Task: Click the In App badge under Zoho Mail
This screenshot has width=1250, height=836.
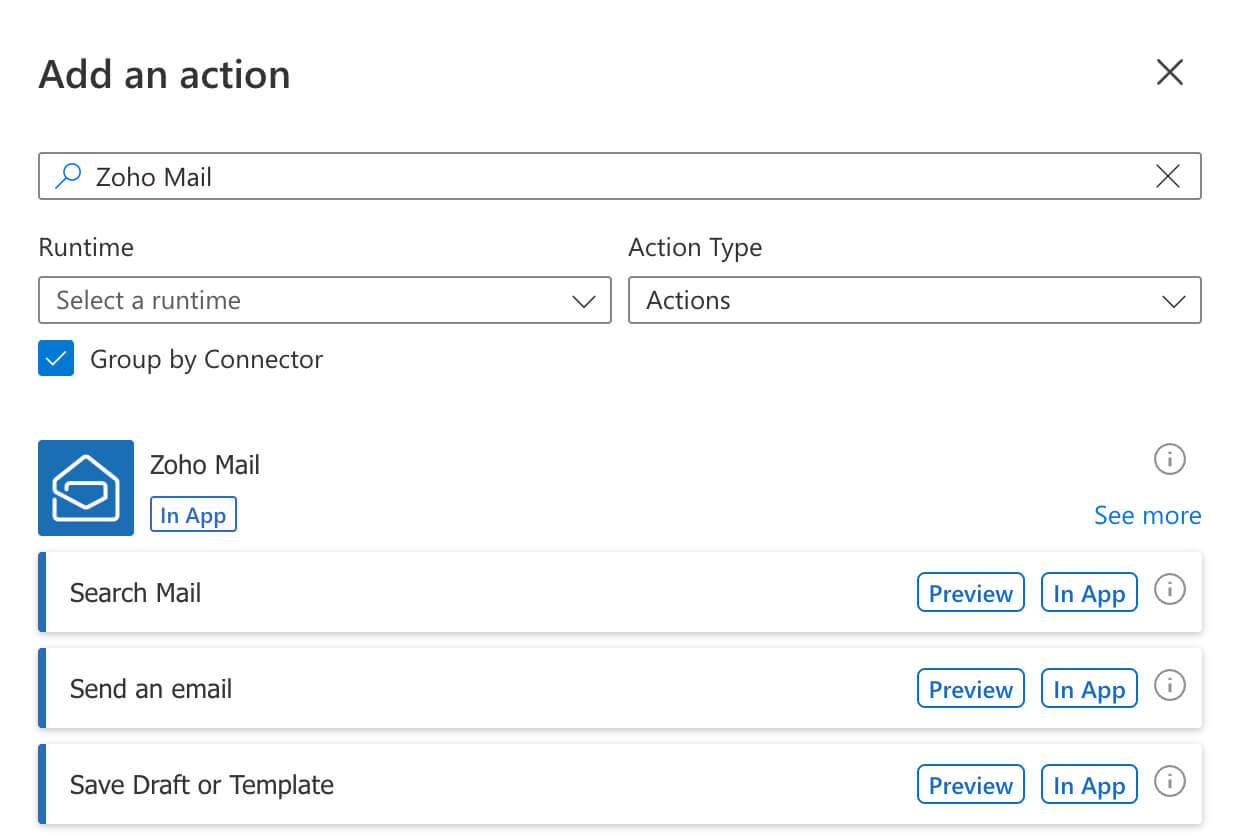Action: [193, 516]
